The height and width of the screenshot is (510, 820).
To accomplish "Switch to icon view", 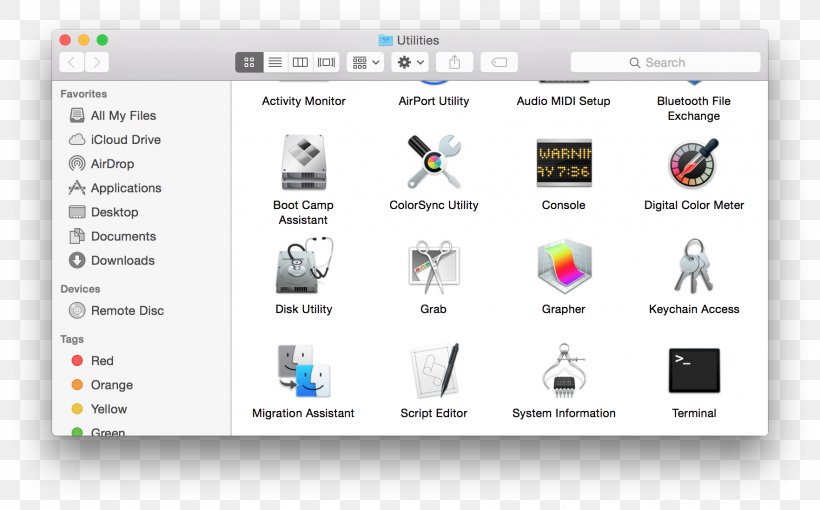I will click(249, 62).
